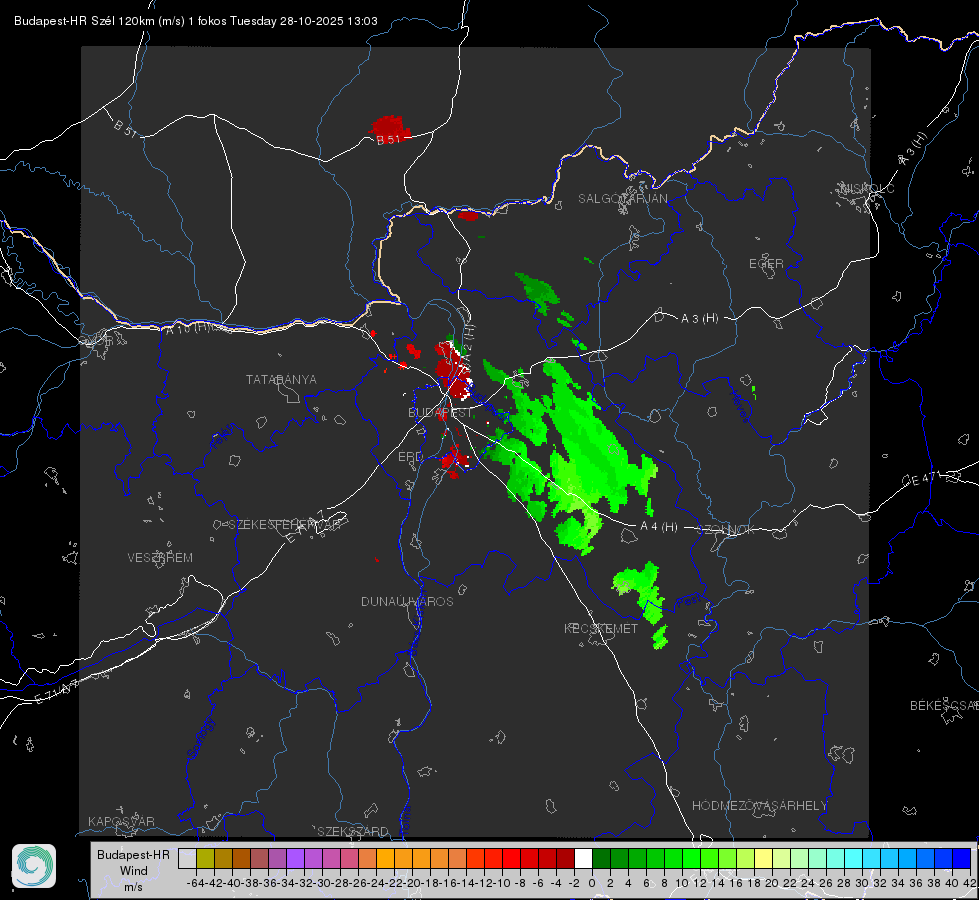Click the SZOLNOK city label
979x900 pixels.
click(x=726, y=530)
